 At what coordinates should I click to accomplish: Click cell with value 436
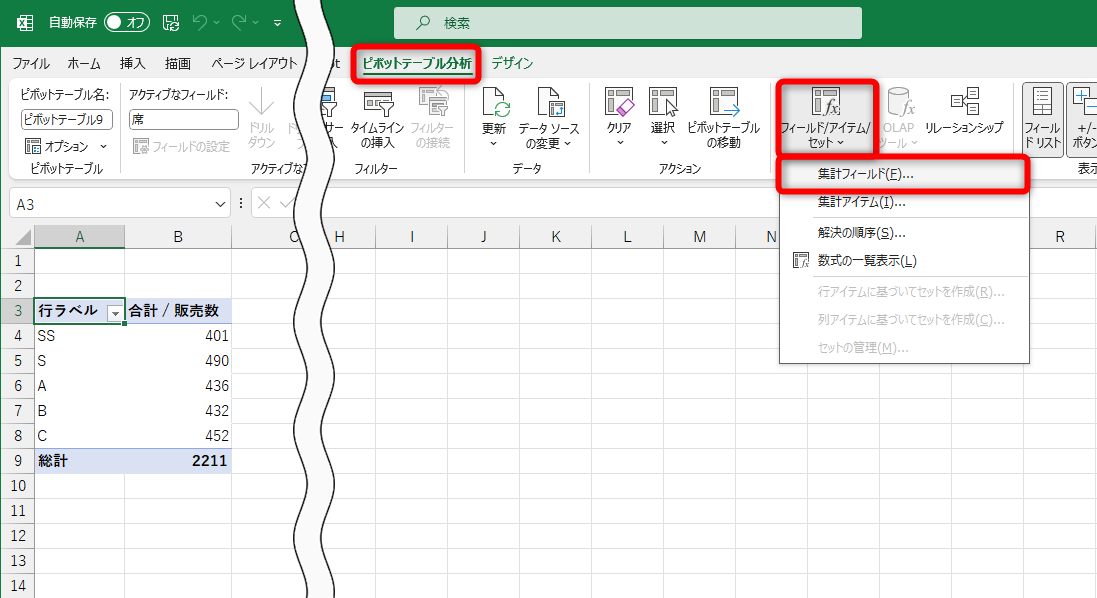point(178,386)
